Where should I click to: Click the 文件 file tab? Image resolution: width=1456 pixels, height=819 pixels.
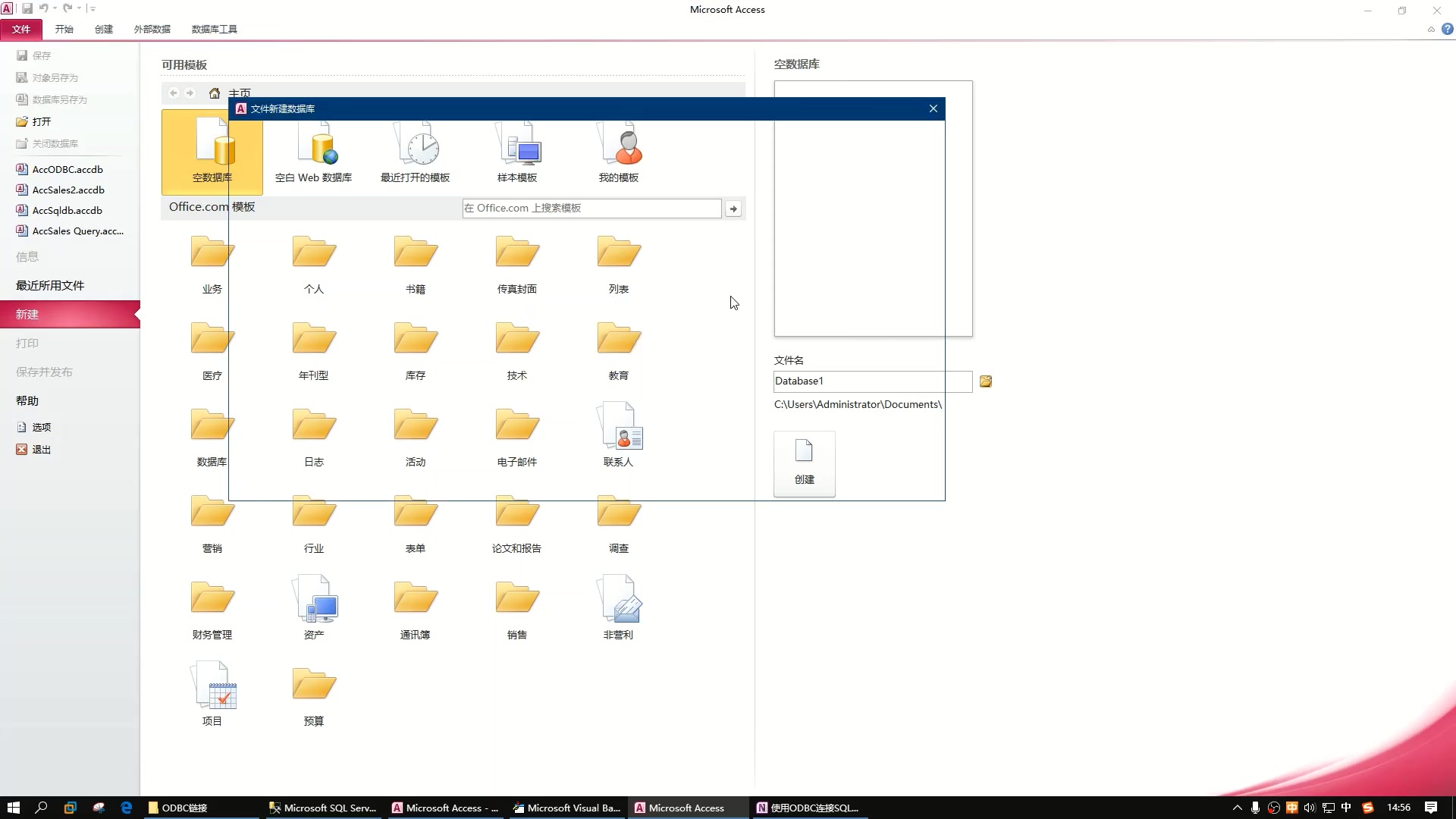coord(21,29)
